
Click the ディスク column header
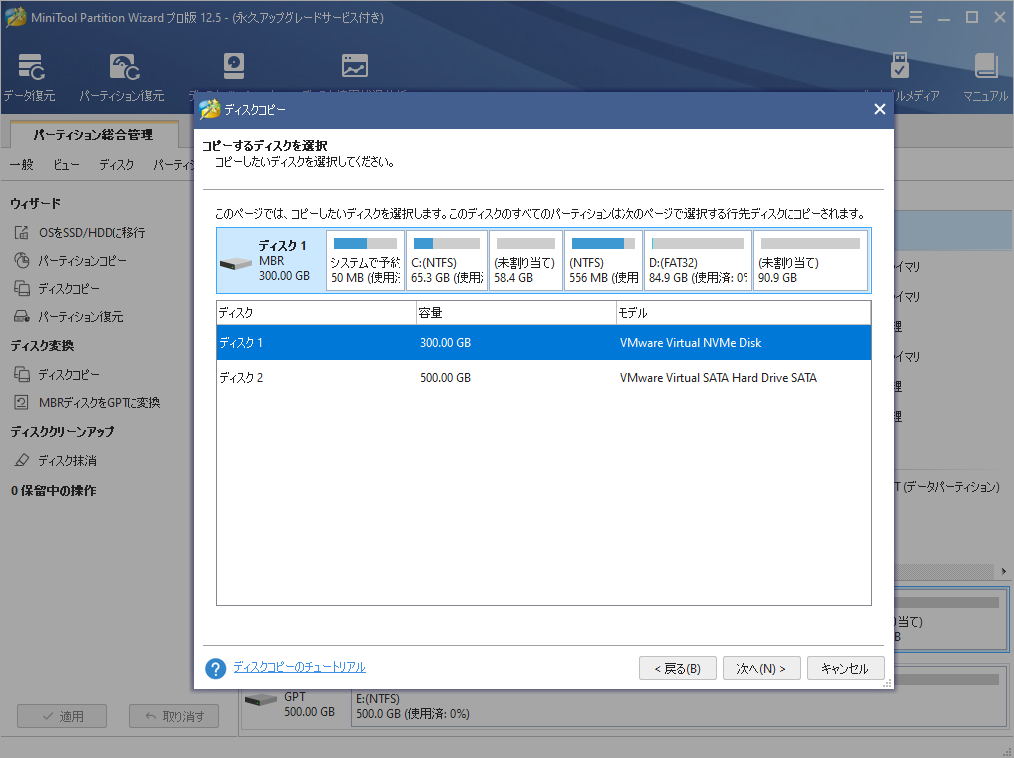pos(316,313)
